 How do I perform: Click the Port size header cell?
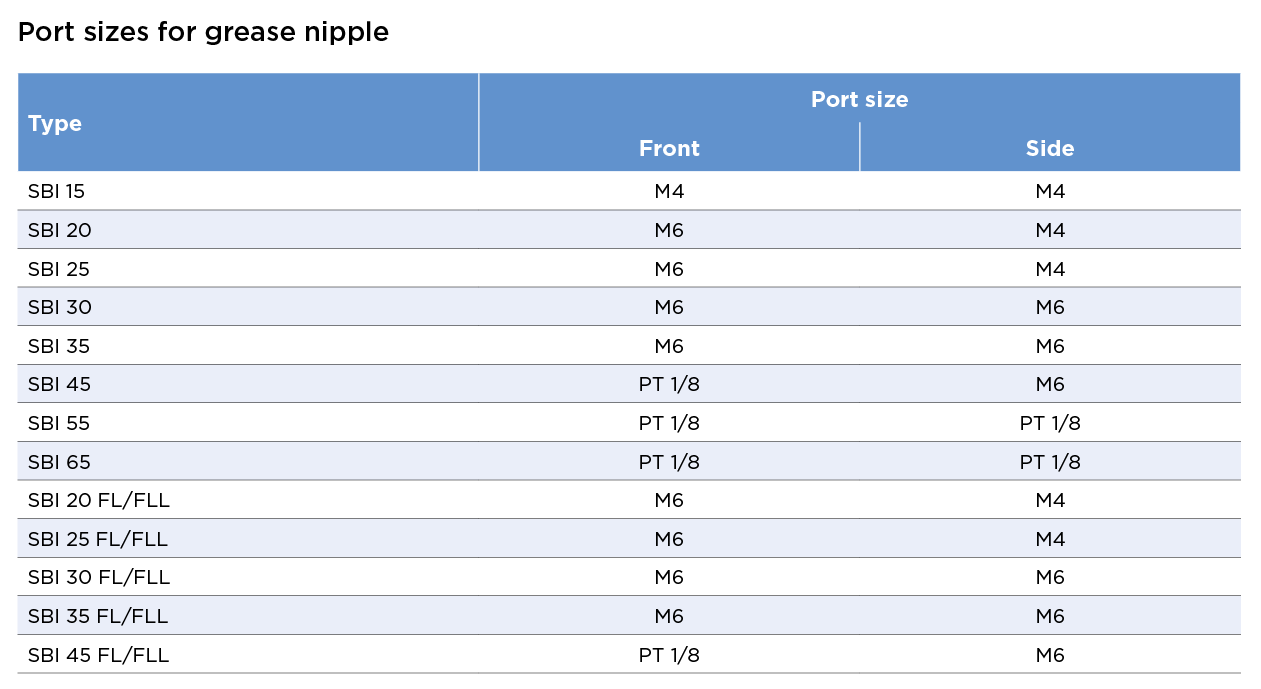point(859,99)
